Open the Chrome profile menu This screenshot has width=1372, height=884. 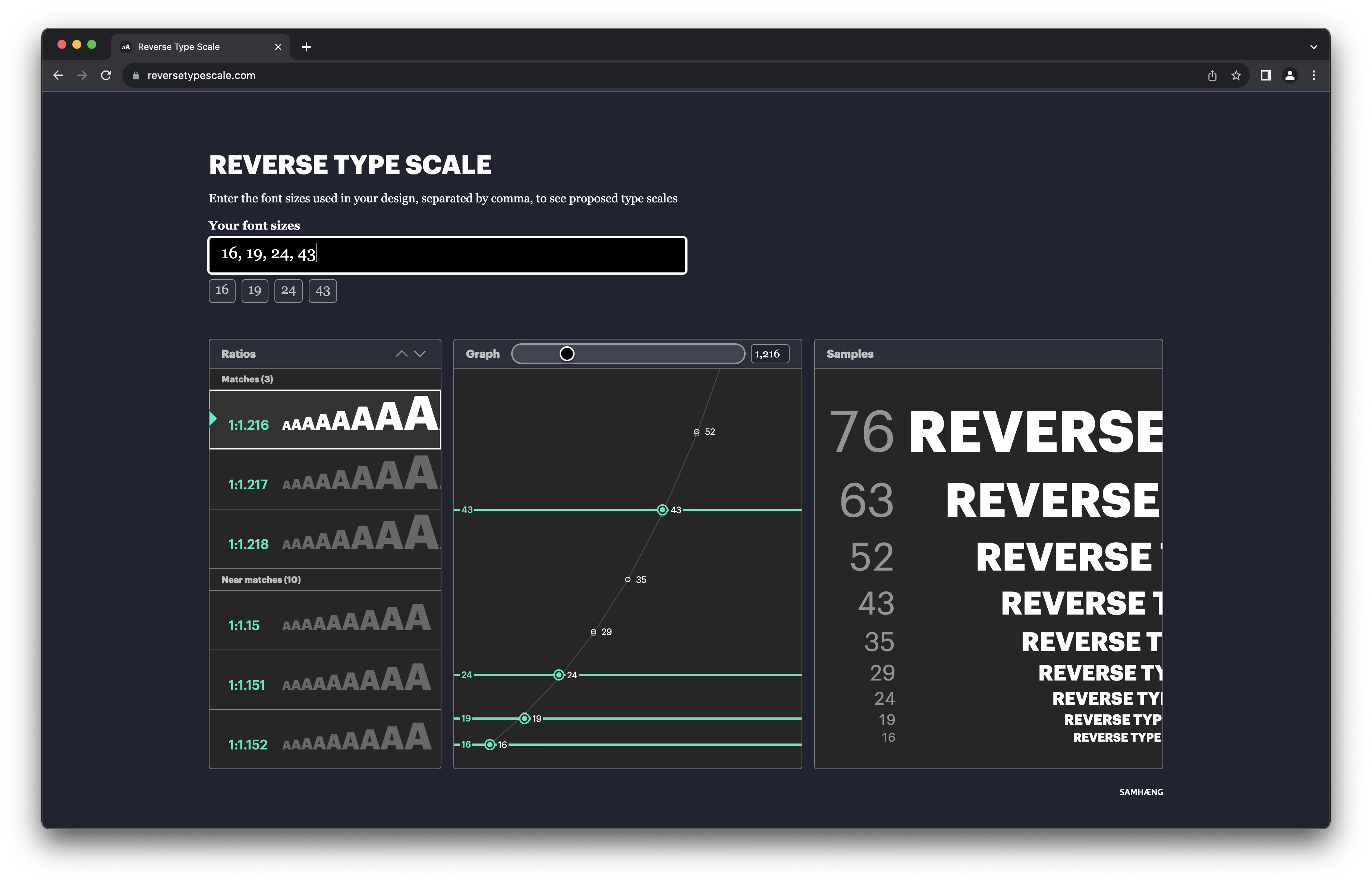click(1289, 75)
